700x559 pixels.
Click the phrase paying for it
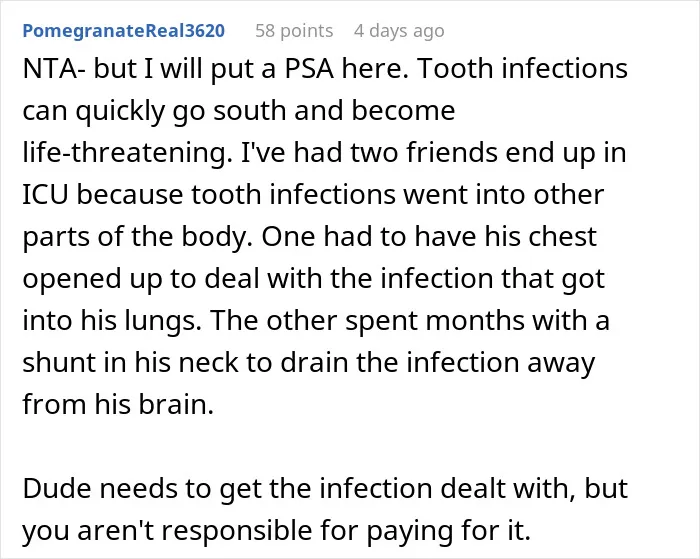tap(449, 530)
